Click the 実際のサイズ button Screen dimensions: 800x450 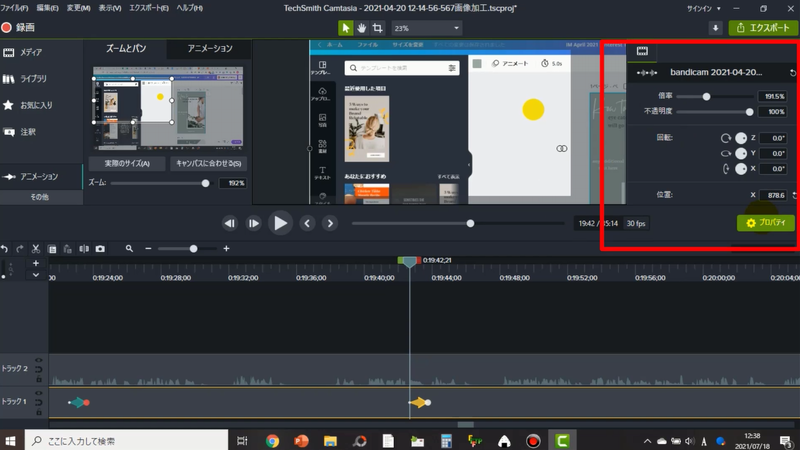click(127, 164)
